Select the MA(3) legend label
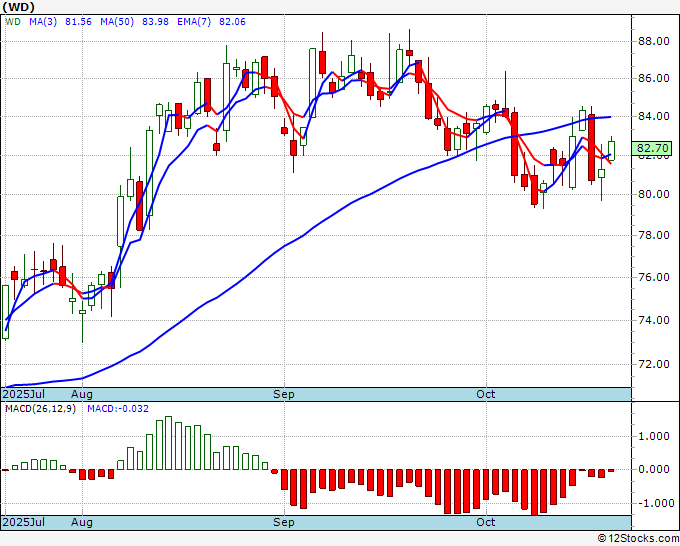680x546 pixels. pos(43,22)
